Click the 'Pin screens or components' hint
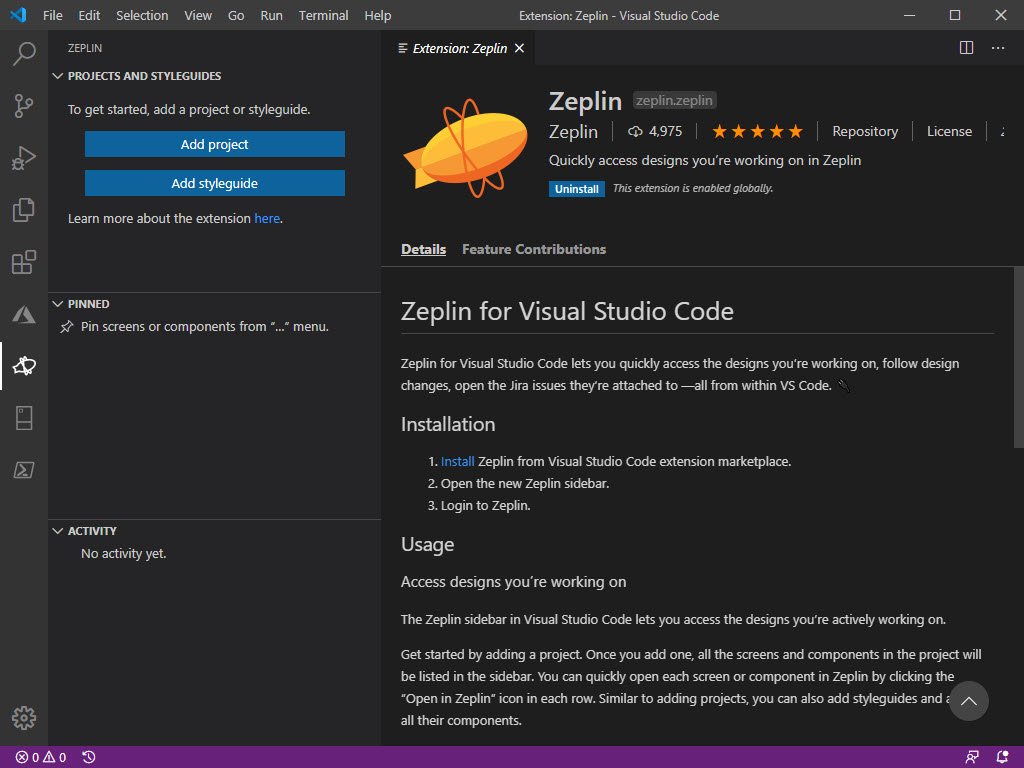This screenshot has height=768, width=1024. pos(204,327)
